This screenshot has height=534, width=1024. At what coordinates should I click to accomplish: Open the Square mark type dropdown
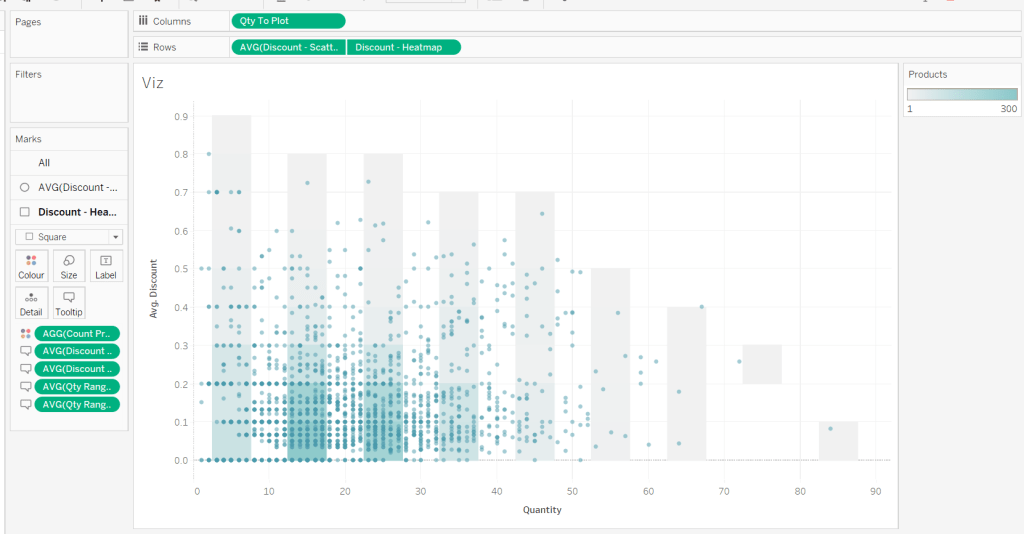(69, 237)
